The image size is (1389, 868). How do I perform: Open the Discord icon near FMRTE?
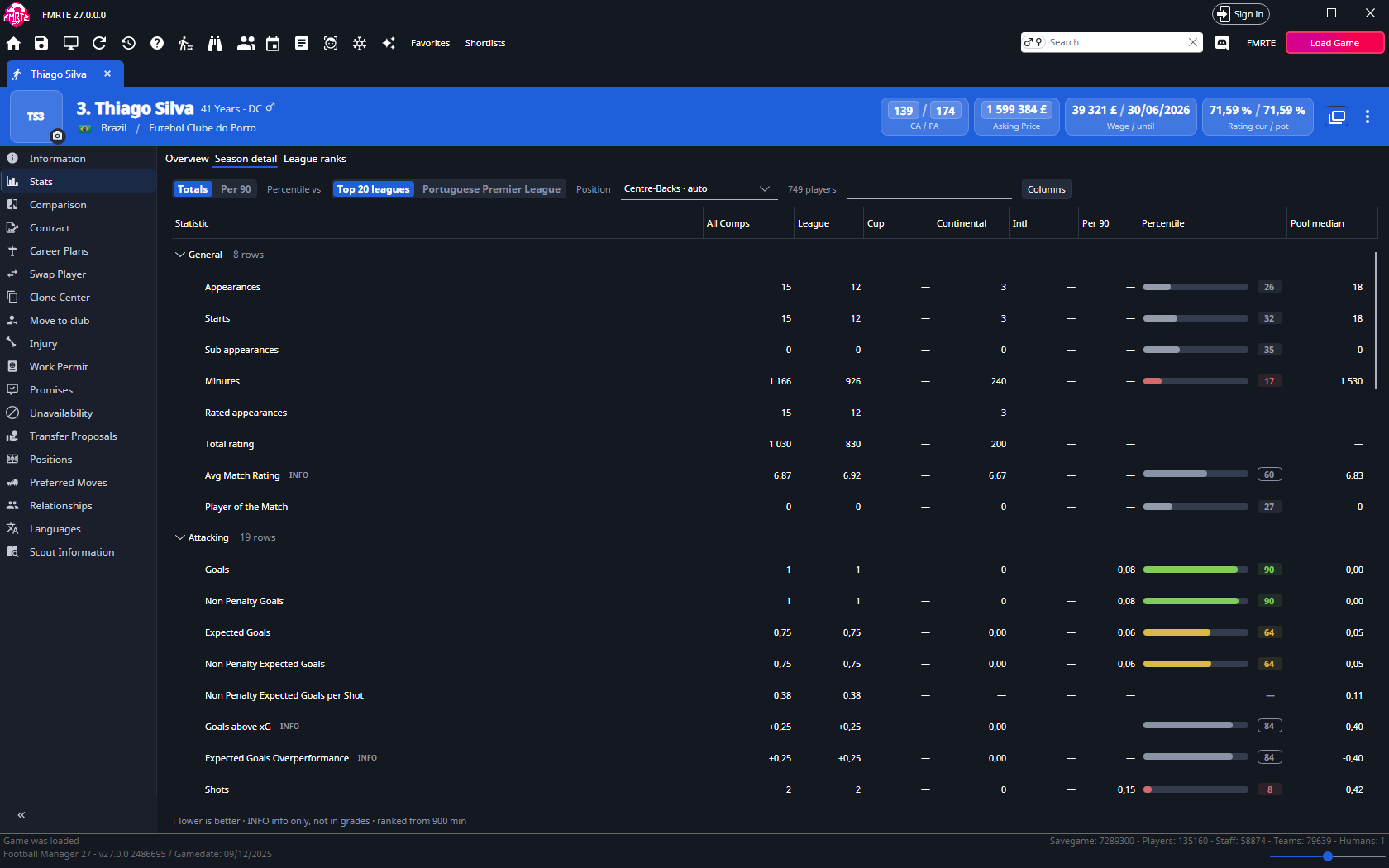coord(1222,43)
